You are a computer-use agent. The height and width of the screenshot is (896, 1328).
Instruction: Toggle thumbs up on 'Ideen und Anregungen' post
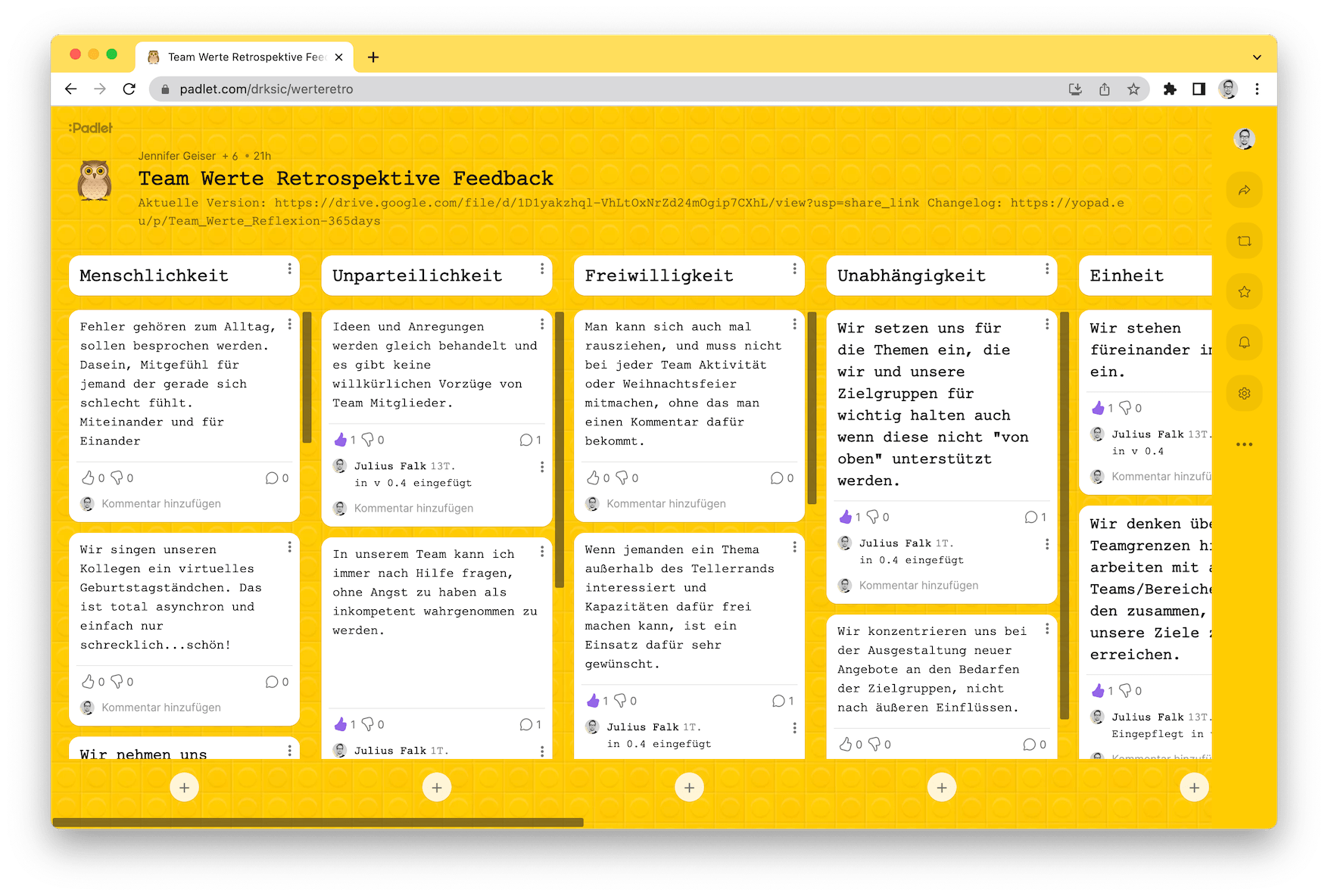341,440
